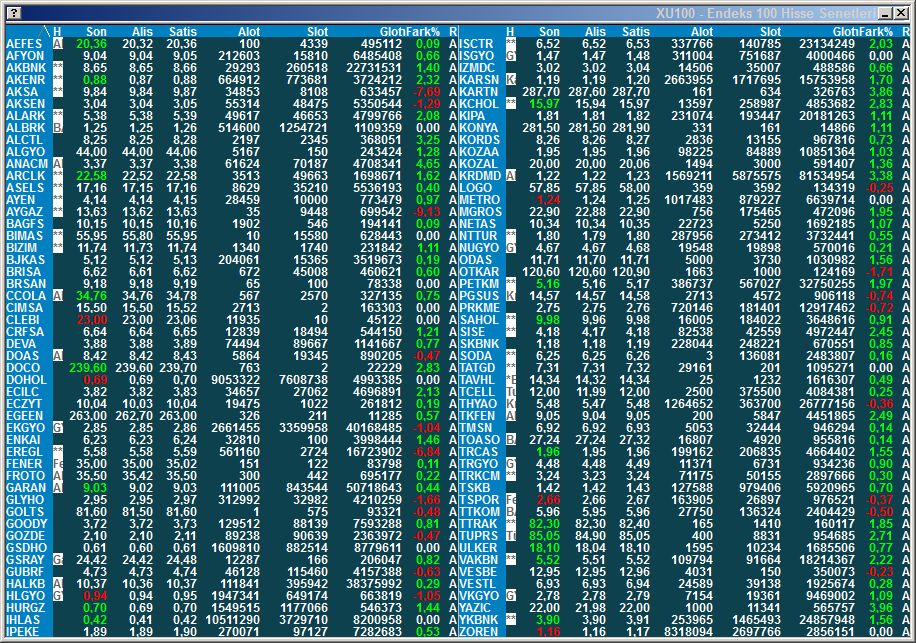Select the AEFES stock row symbol
Viewport: 916px width, 643px height.
[24, 44]
